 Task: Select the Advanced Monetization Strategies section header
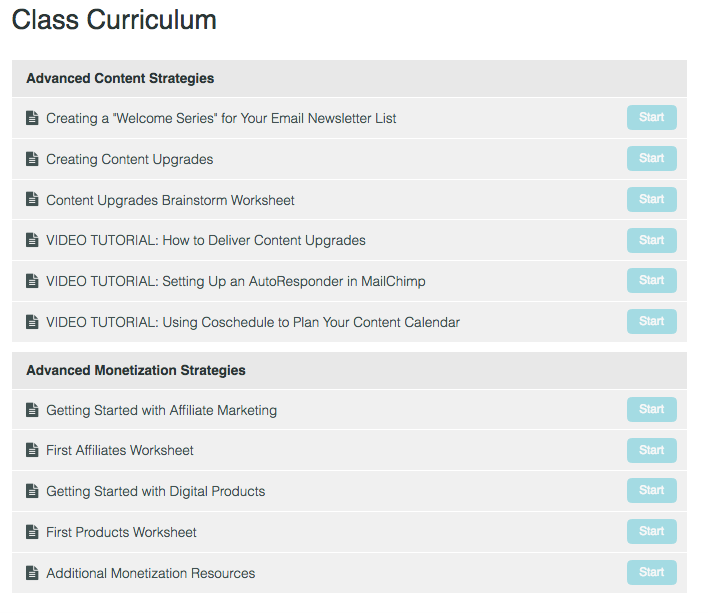pyautogui.click(x=349, y=371)
